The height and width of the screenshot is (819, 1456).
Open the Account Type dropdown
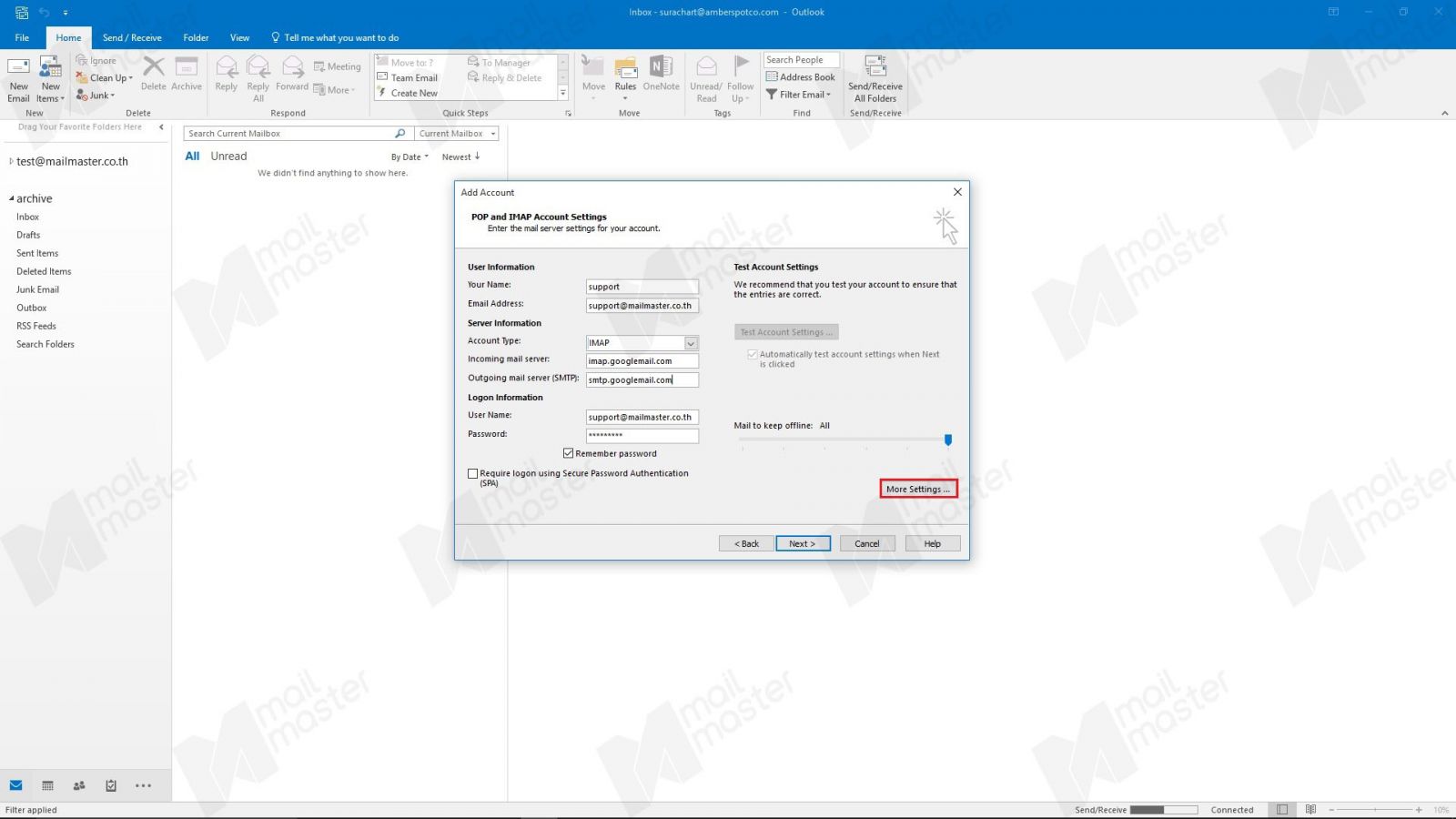point(691,343)
